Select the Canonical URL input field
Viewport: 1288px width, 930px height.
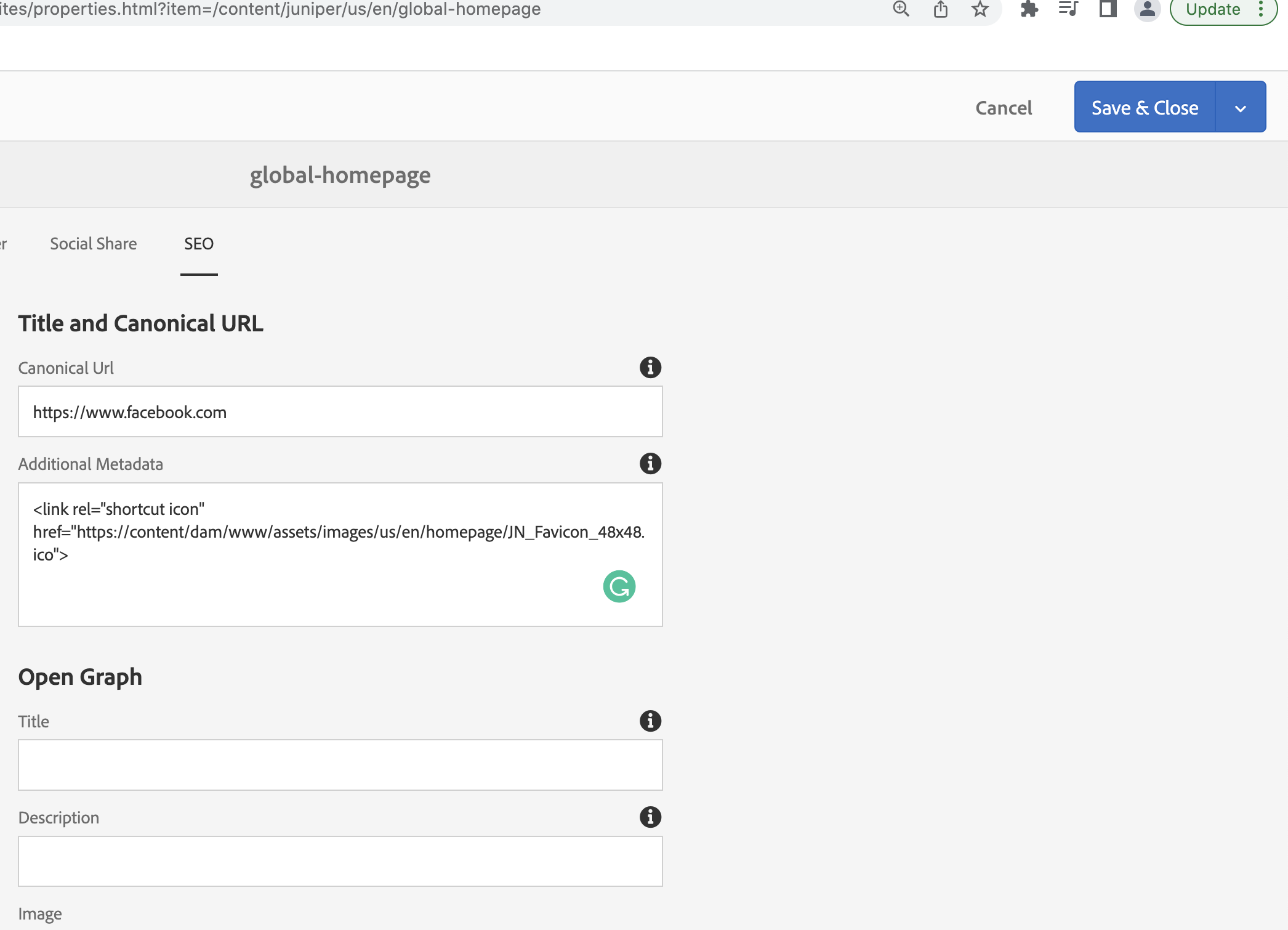click(x=340, y=411)
